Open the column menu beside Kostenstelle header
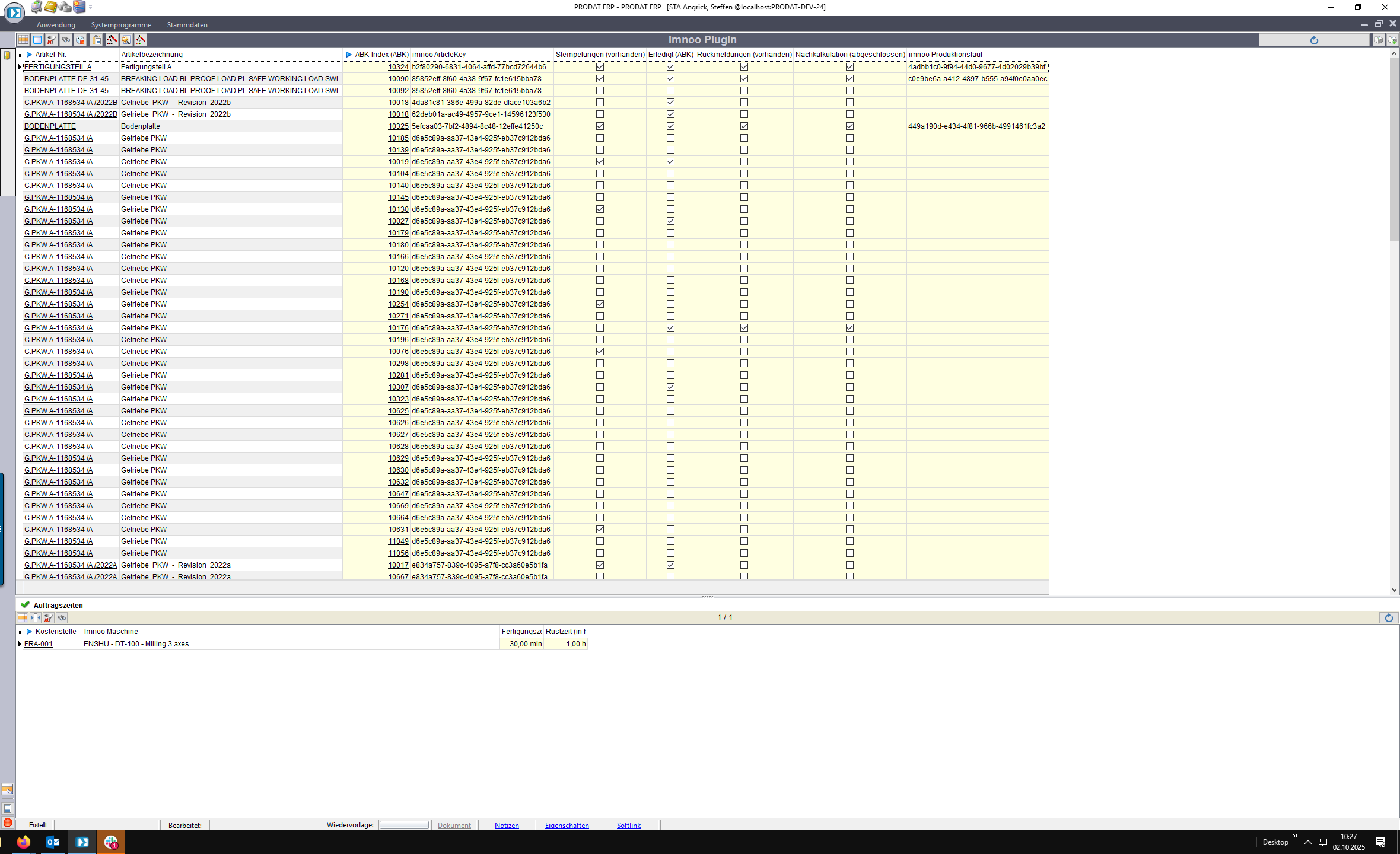The height and width of the screenshot is (854, 1400). [x=20, y=632]
